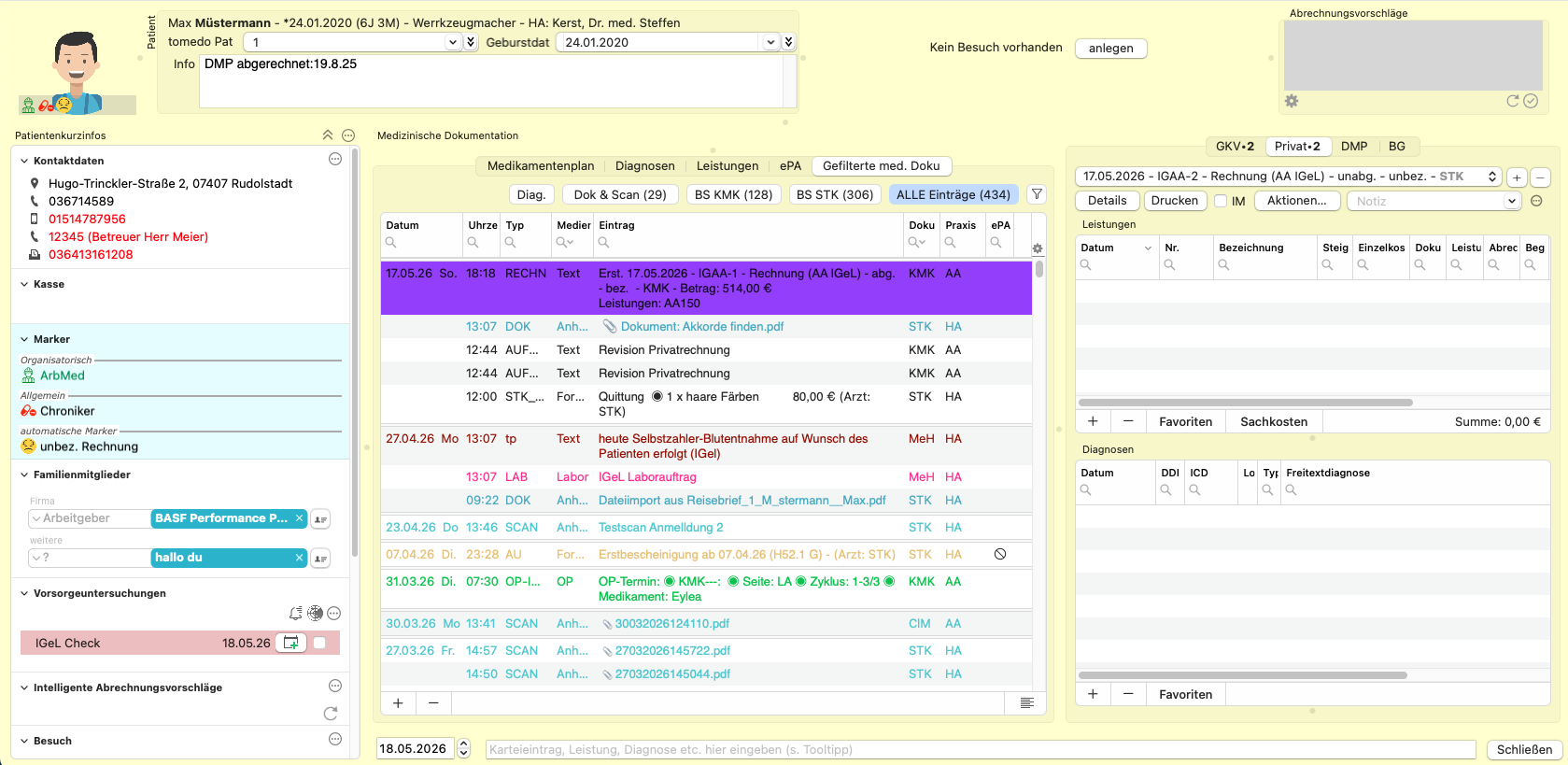Click the gear icon under Abrechnungsvorschläge
1568x765 pixels.
click(1292, 101)
